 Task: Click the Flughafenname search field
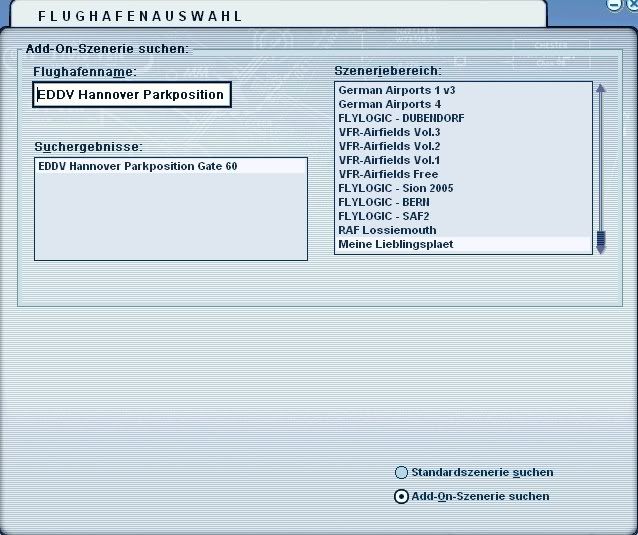pyautogui.click(x=131, y=95)
